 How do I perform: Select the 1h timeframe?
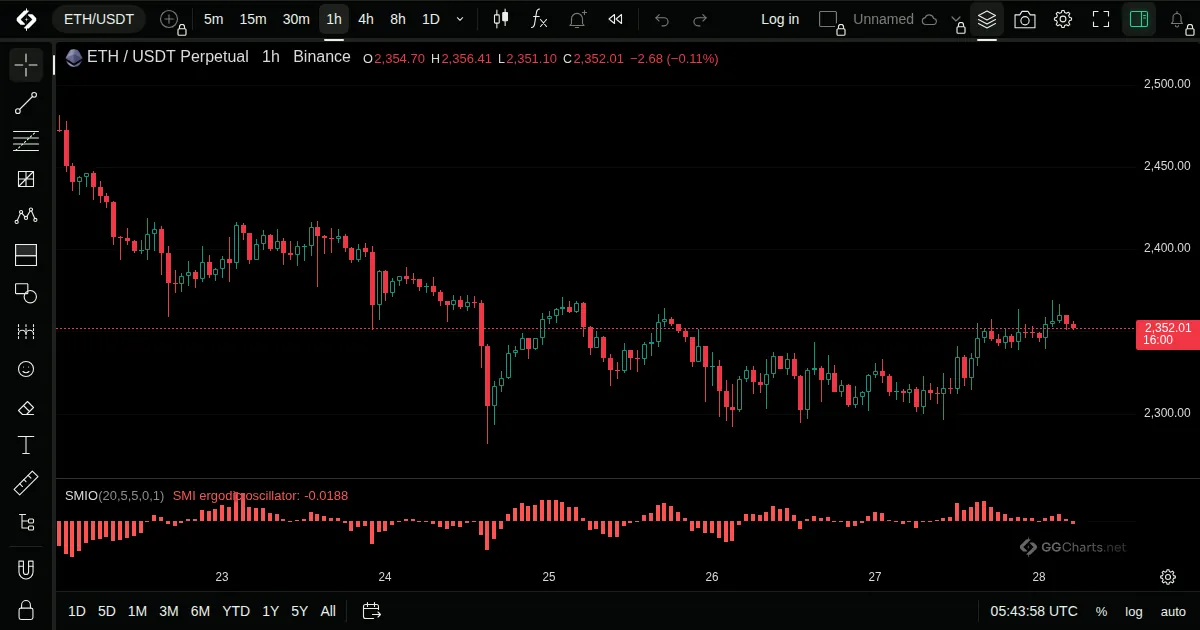[x=334, y=19]
